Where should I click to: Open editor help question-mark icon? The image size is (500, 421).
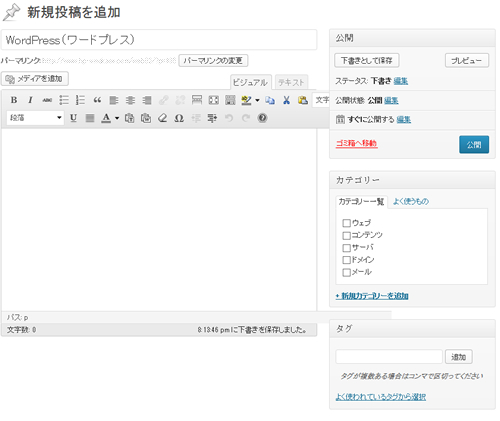click(x=263, y=118)
